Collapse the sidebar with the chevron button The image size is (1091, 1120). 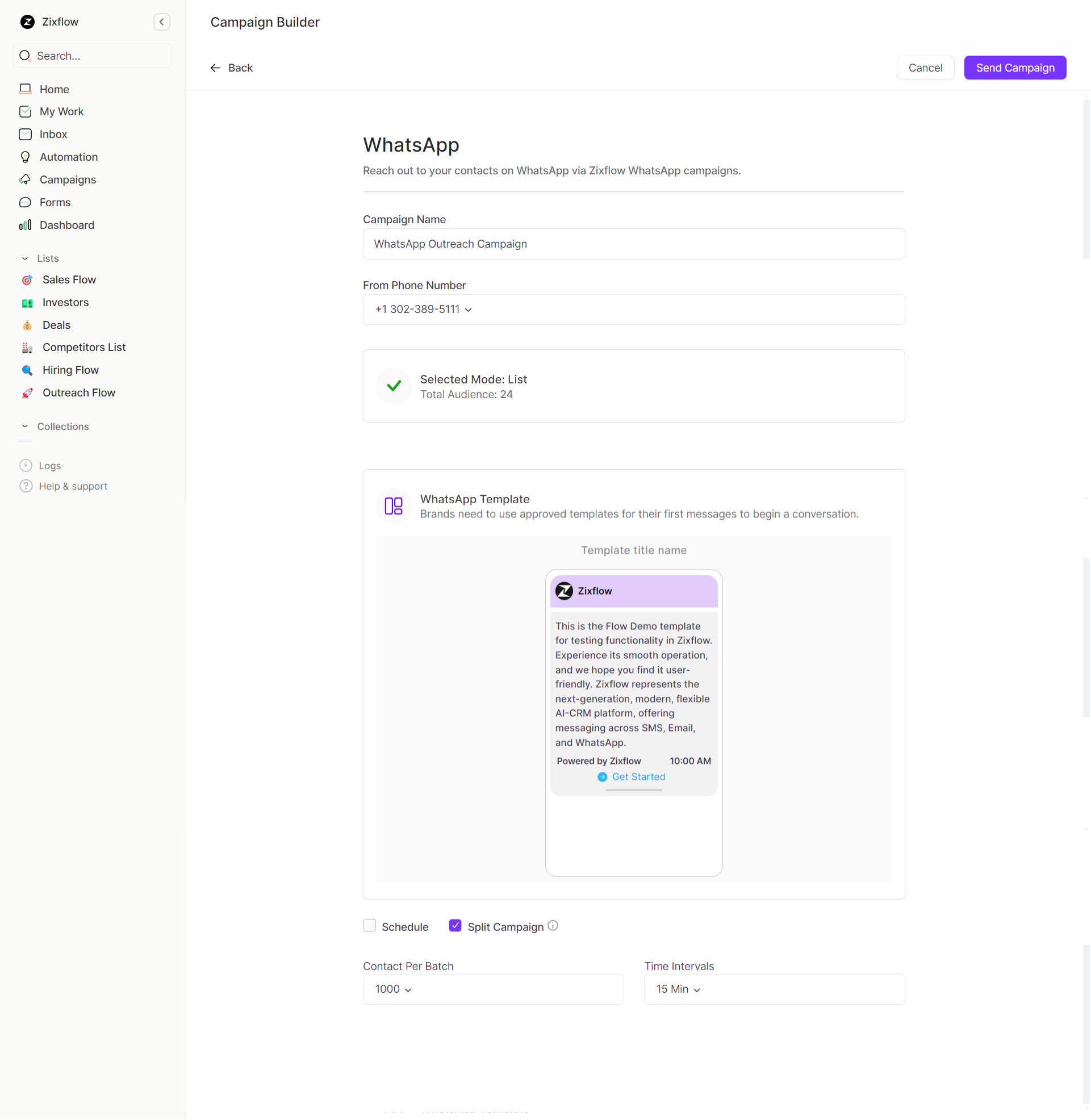(x=162, y=22)
